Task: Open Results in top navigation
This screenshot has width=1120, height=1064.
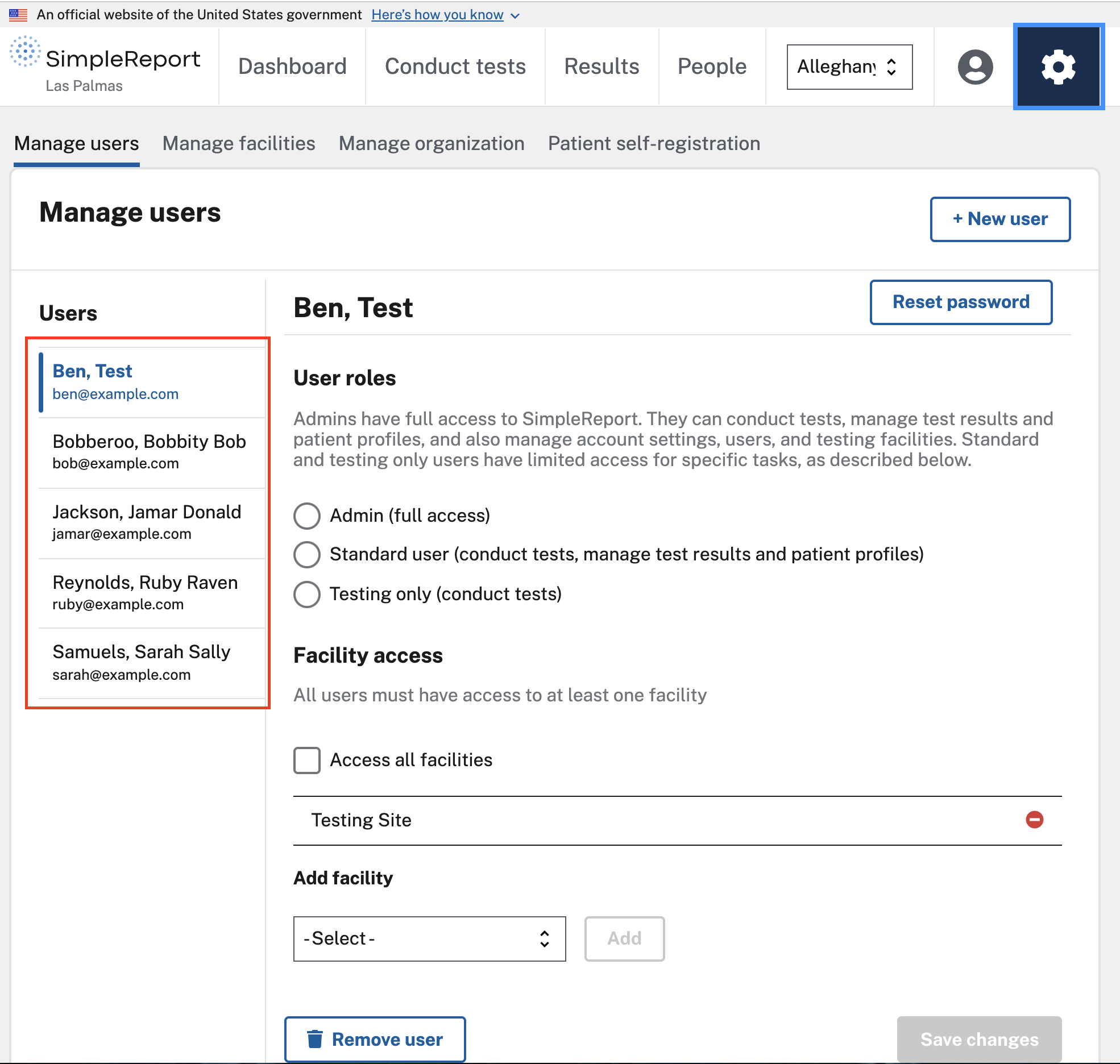Action: coord(602,66)
